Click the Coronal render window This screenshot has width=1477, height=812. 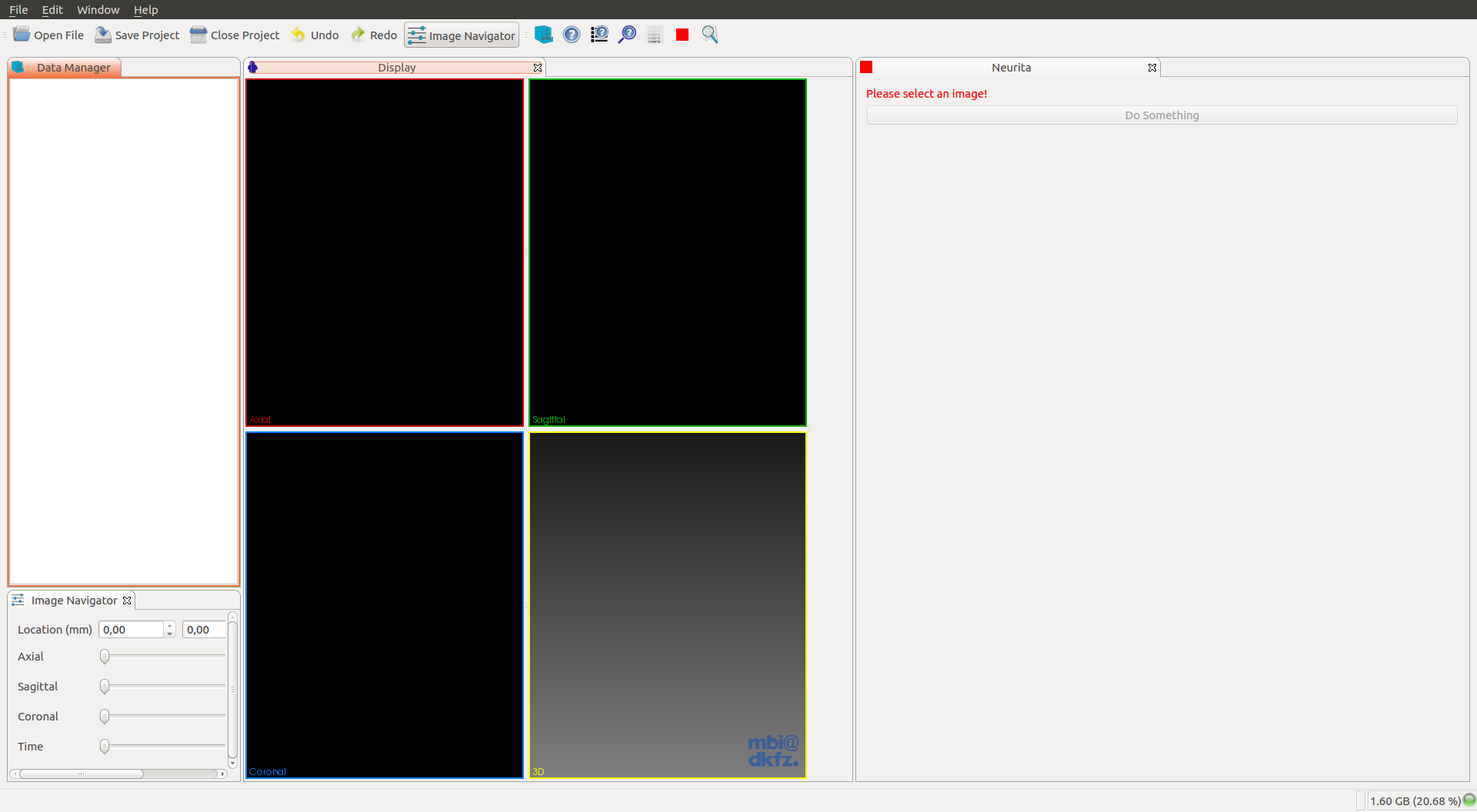click(x=385, y=605)
